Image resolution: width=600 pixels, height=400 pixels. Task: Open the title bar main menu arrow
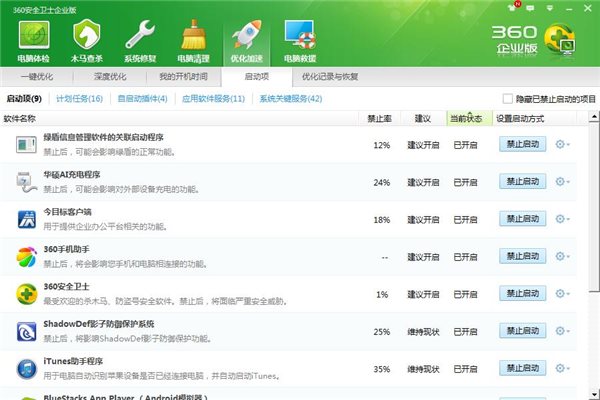coord(549,8)
